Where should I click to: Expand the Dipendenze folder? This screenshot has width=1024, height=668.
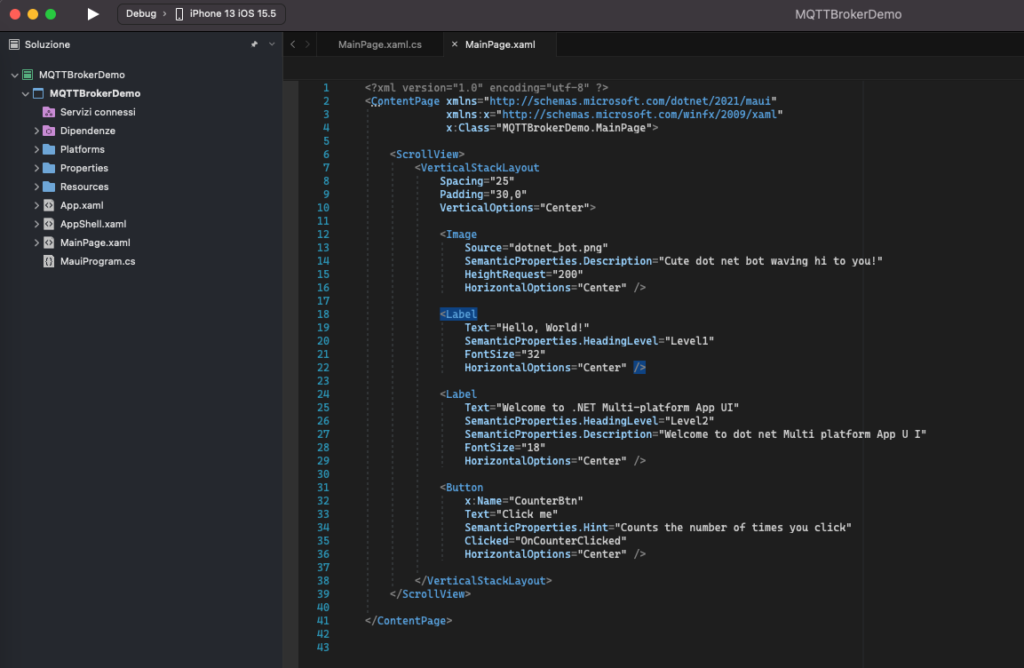click(x=37, y=131)
